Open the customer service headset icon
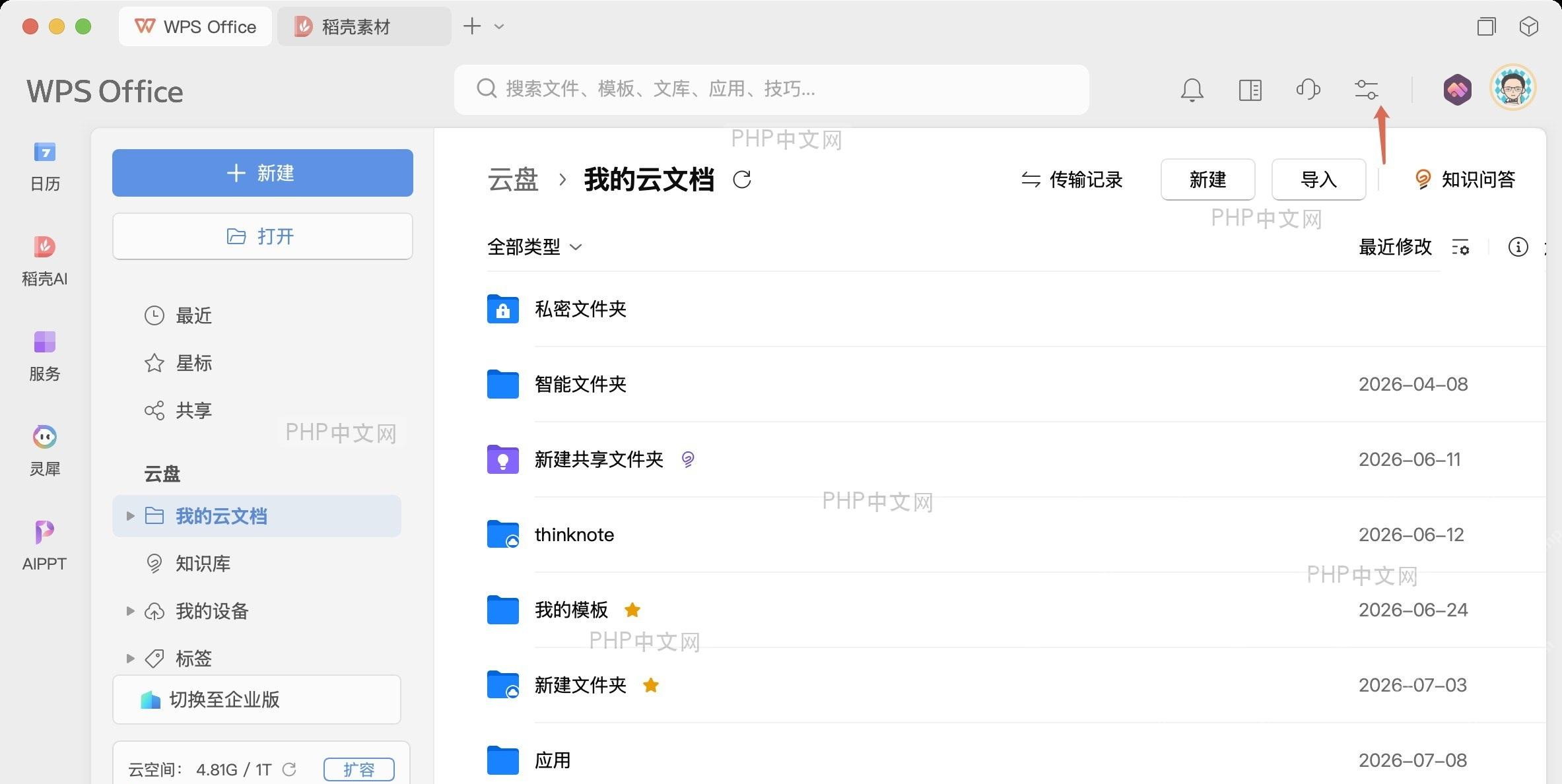 1308,89
